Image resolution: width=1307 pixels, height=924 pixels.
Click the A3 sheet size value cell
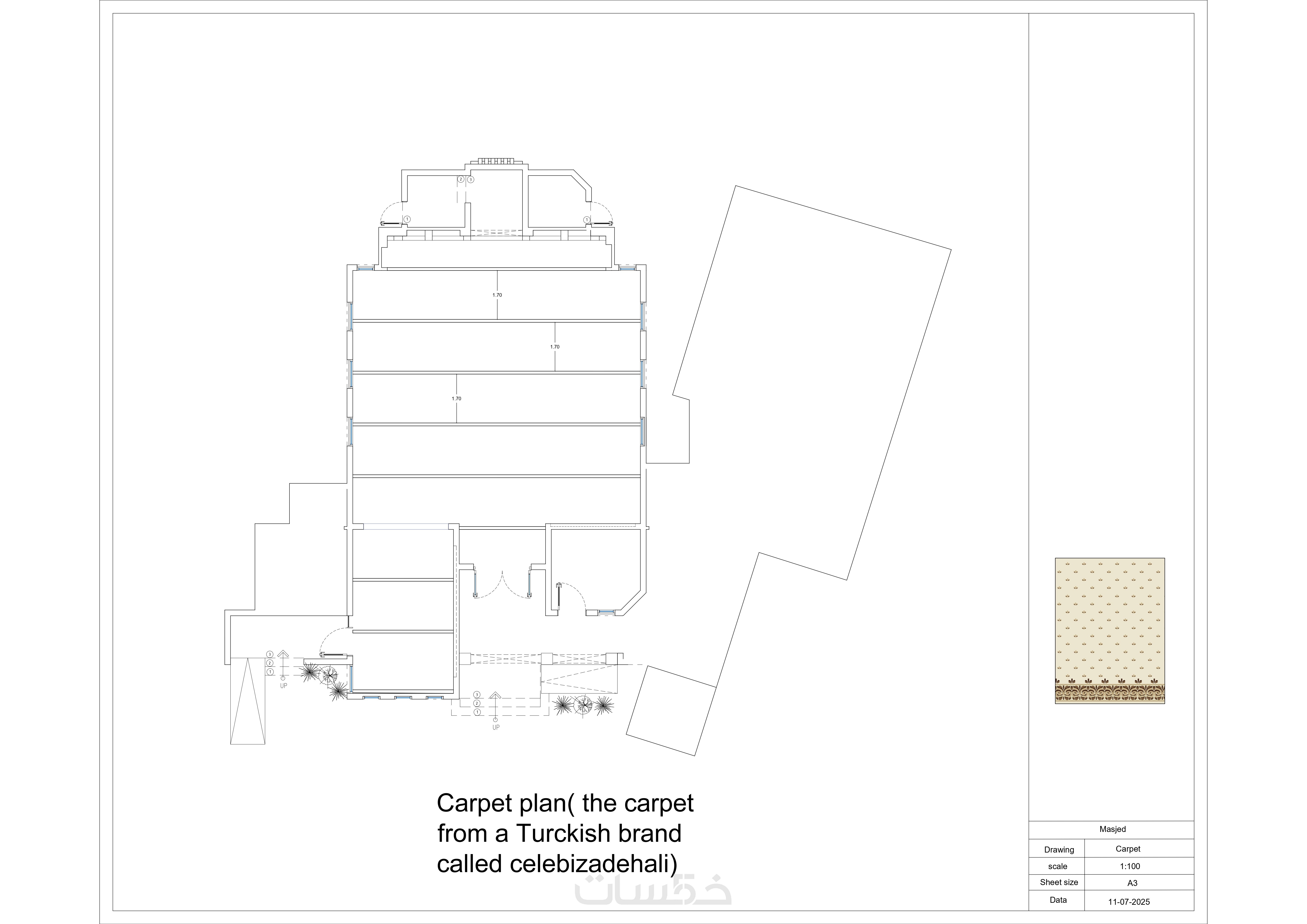[1132, 883]
